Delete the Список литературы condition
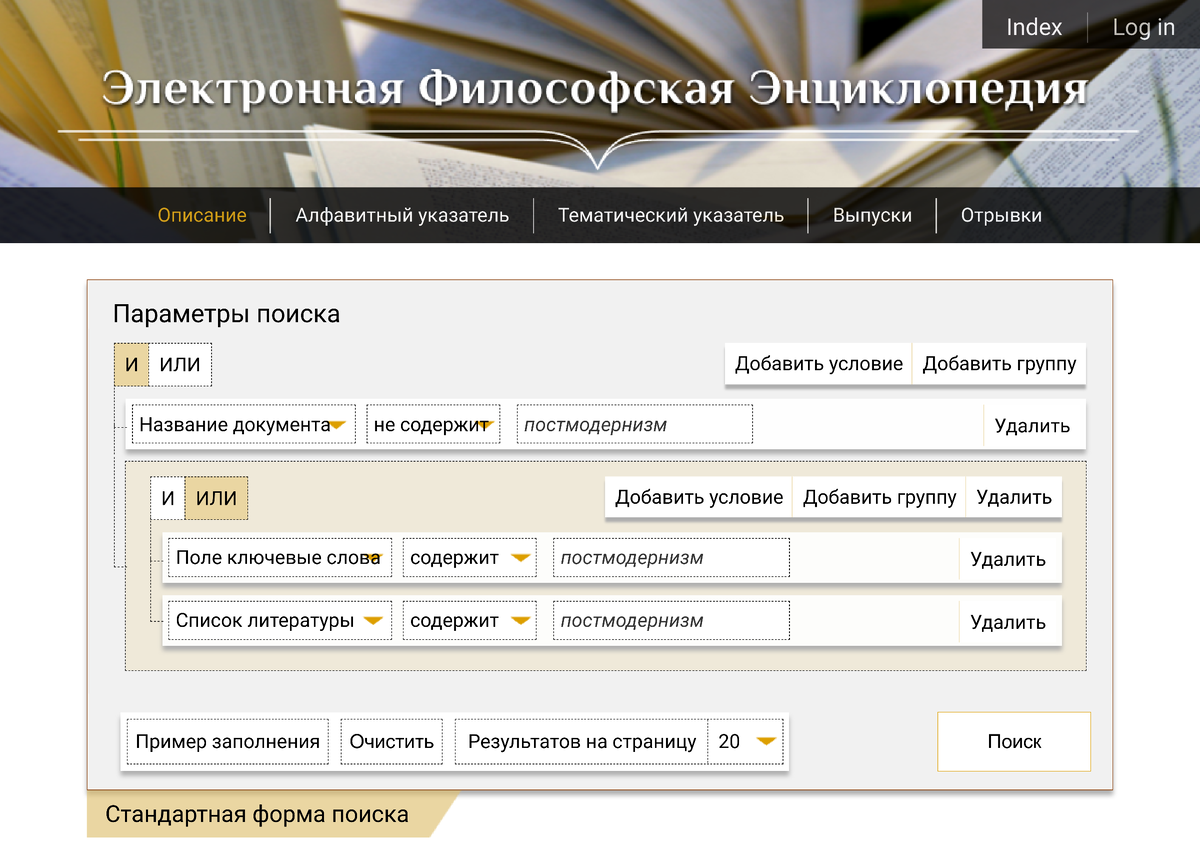This screenshot has height=866, width=1200. coord(1008,622)
